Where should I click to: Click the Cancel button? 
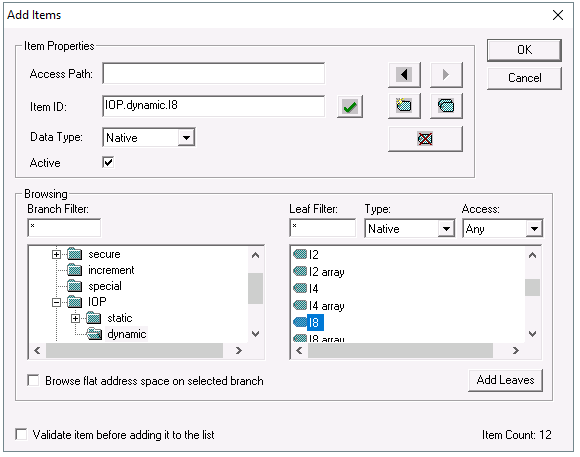[524, 78]
